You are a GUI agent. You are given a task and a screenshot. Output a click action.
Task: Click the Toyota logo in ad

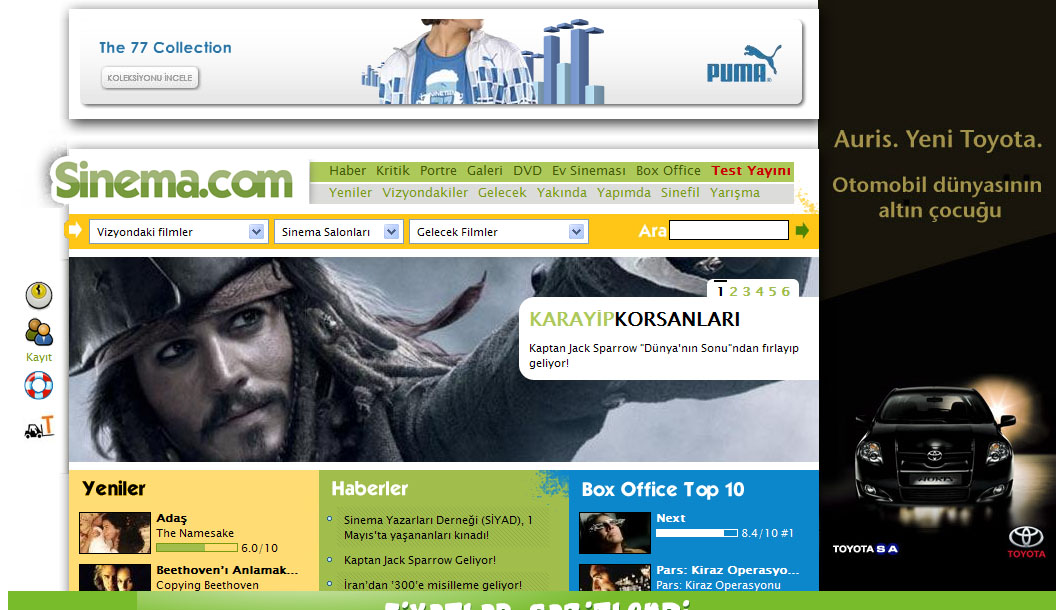pos(1026,542)
